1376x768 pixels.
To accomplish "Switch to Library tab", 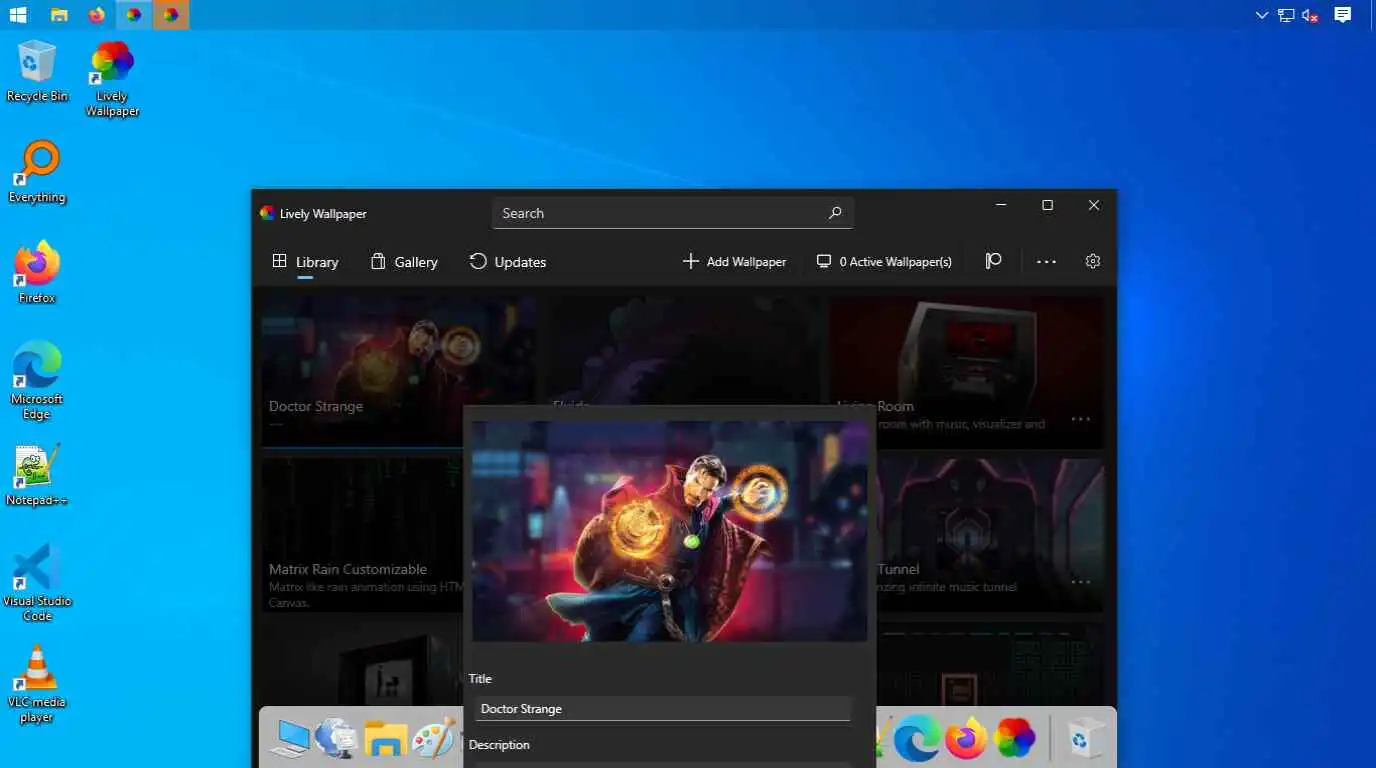I will (x=305, y=262).
